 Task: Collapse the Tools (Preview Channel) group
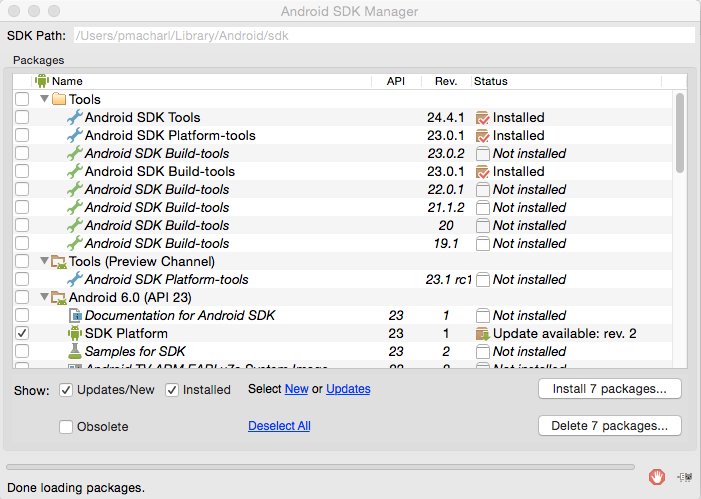[44, 262]
